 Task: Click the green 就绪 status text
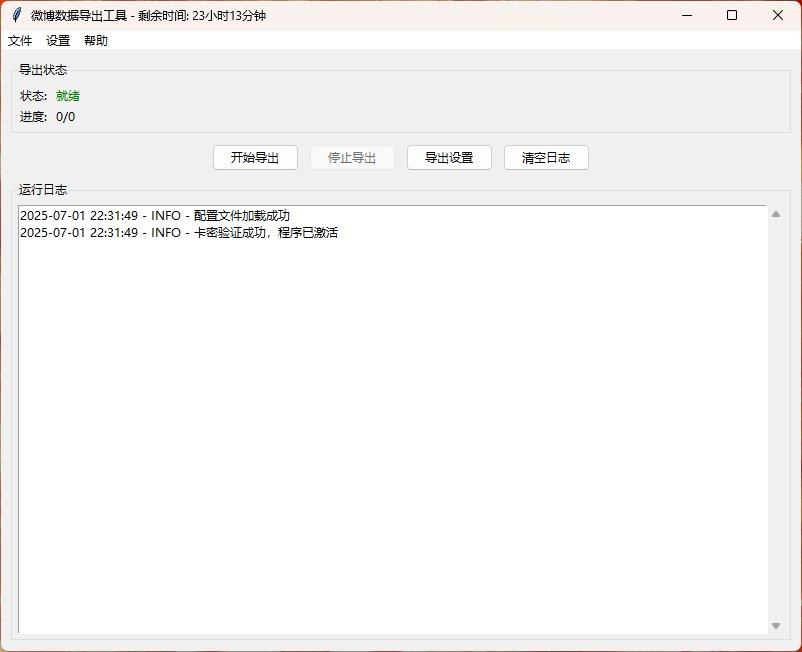(x=68, y=96)
